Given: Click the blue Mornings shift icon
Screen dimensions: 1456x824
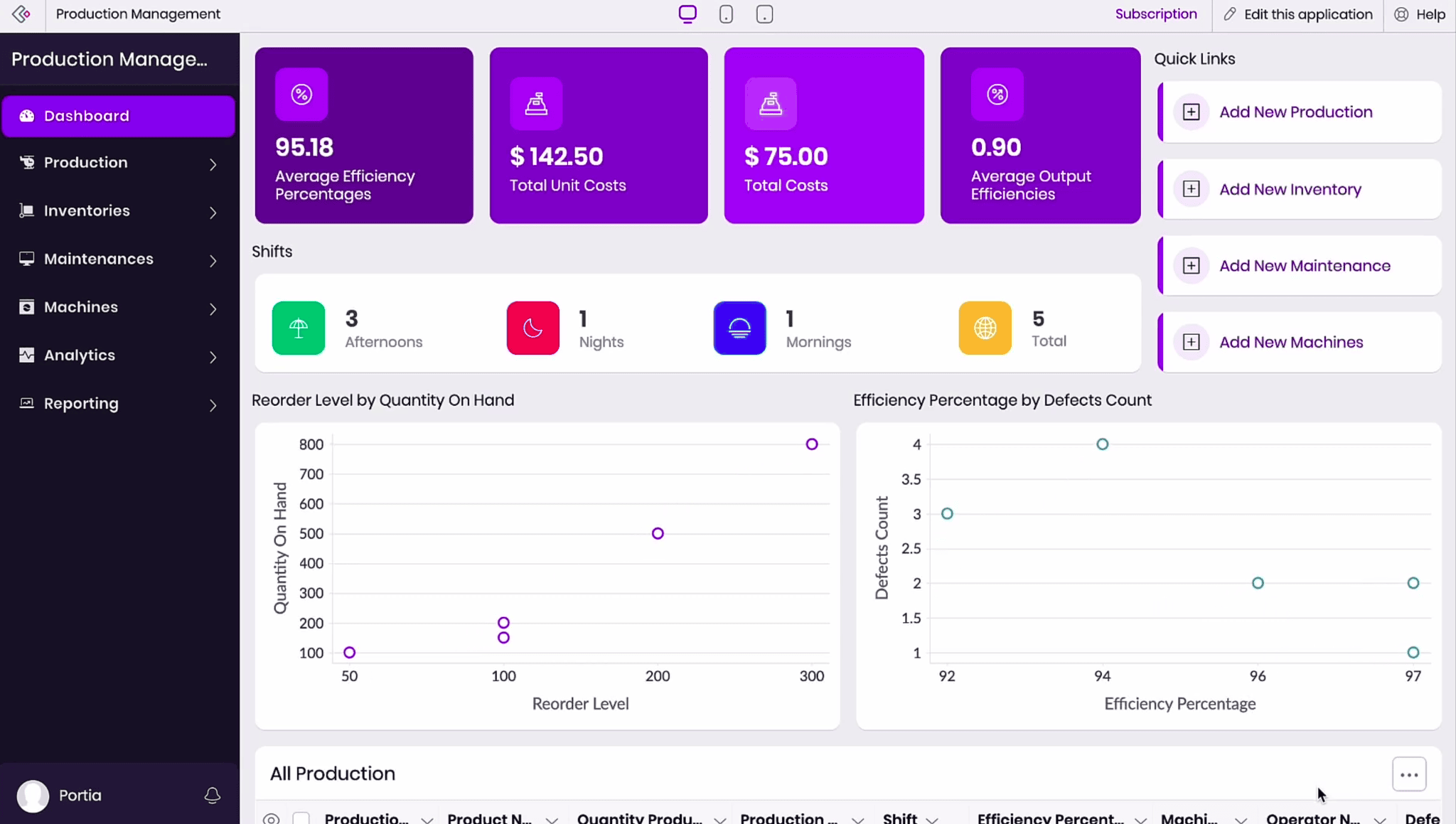Looking at the screenshot, I should click(739, 328).
